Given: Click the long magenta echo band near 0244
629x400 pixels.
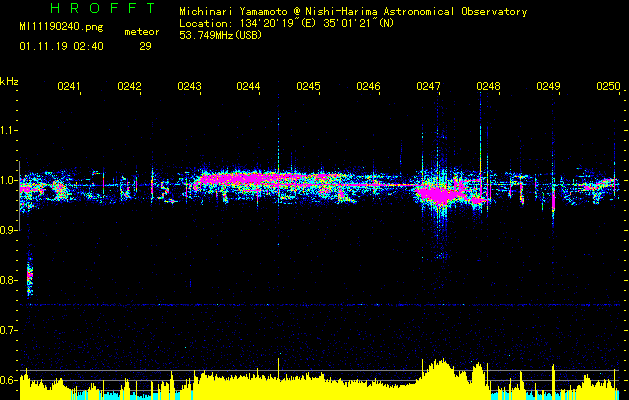Looking at the screenshot, I should (x=269, y=179).
